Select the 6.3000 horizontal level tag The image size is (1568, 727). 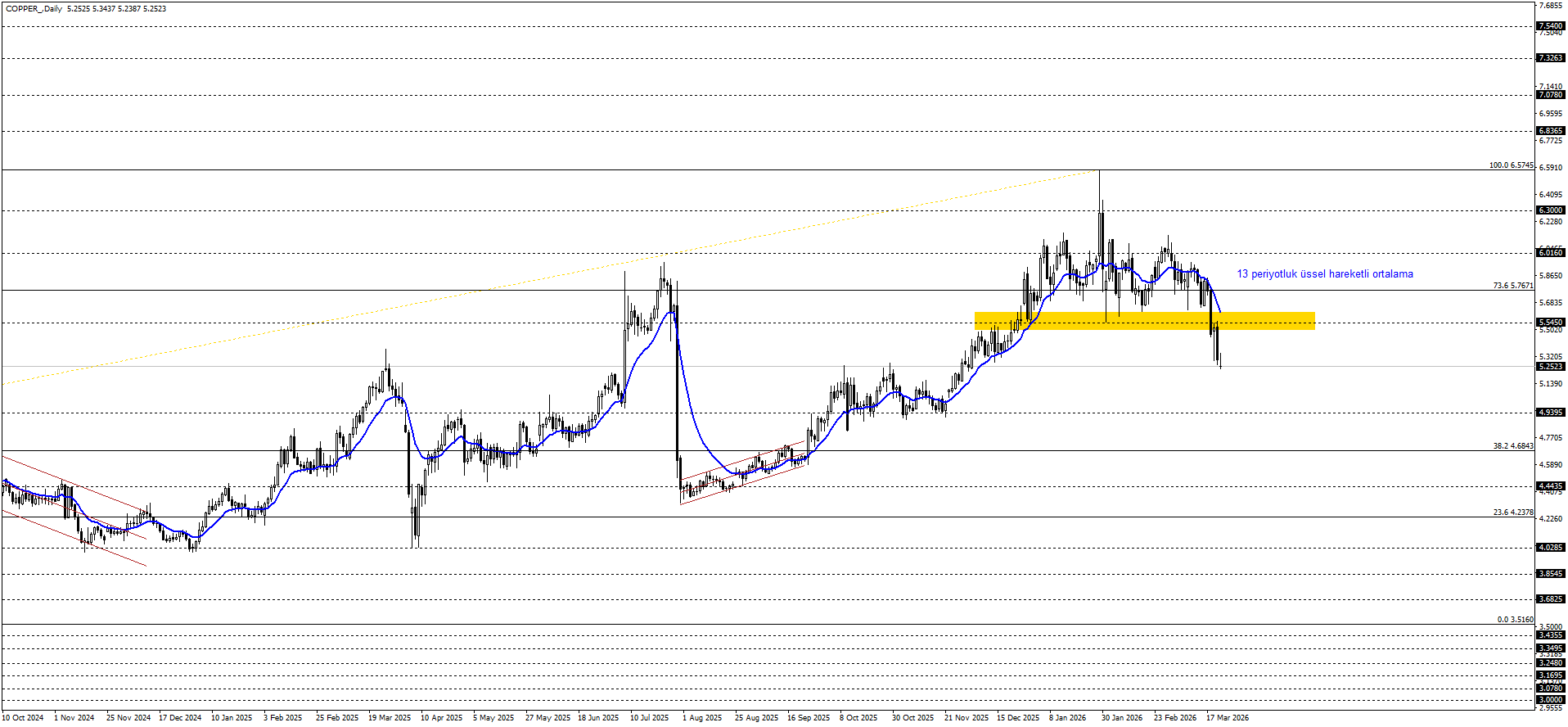pyautogui.click(x=1550, y=210)
